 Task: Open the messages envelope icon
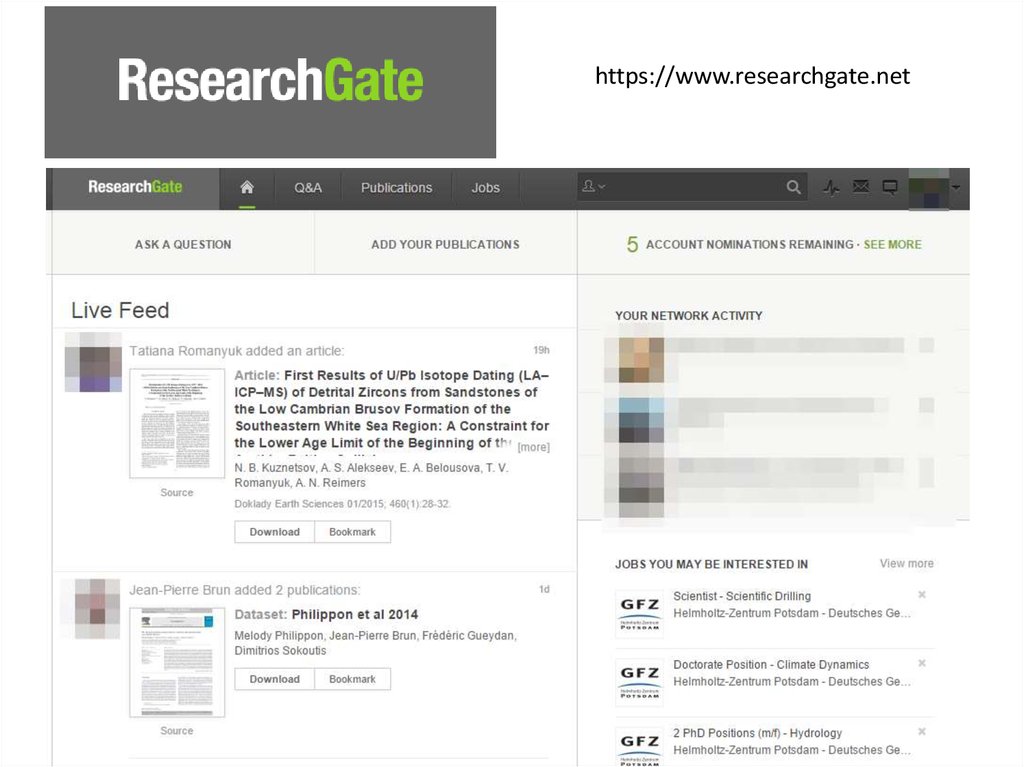(861, 188)
